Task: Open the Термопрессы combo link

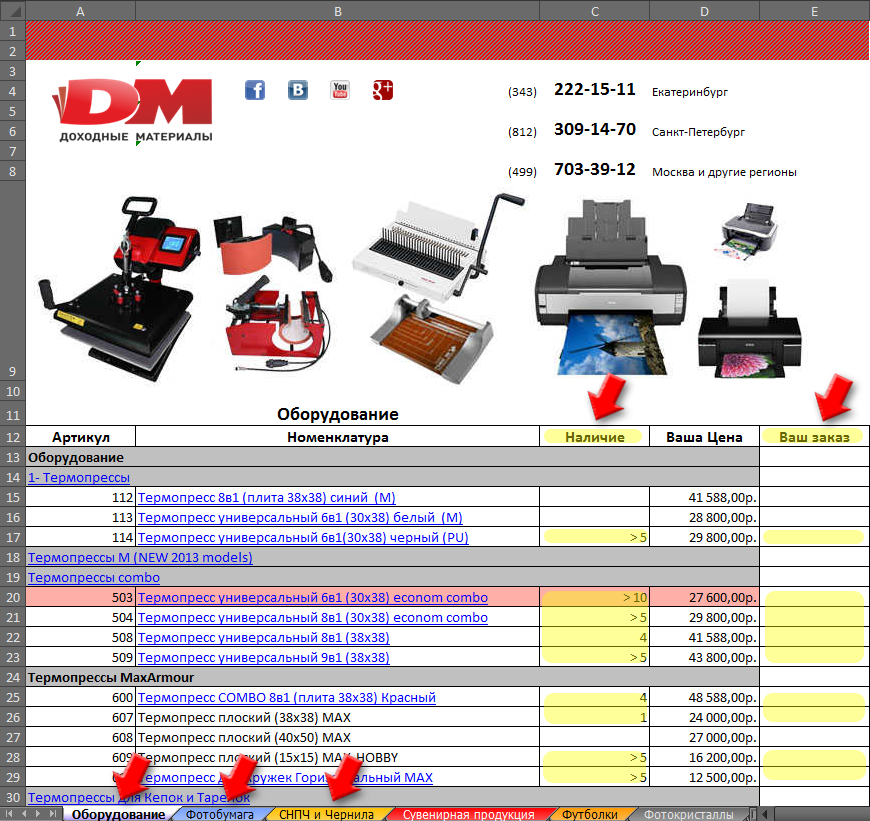Action: click(94, 577)
